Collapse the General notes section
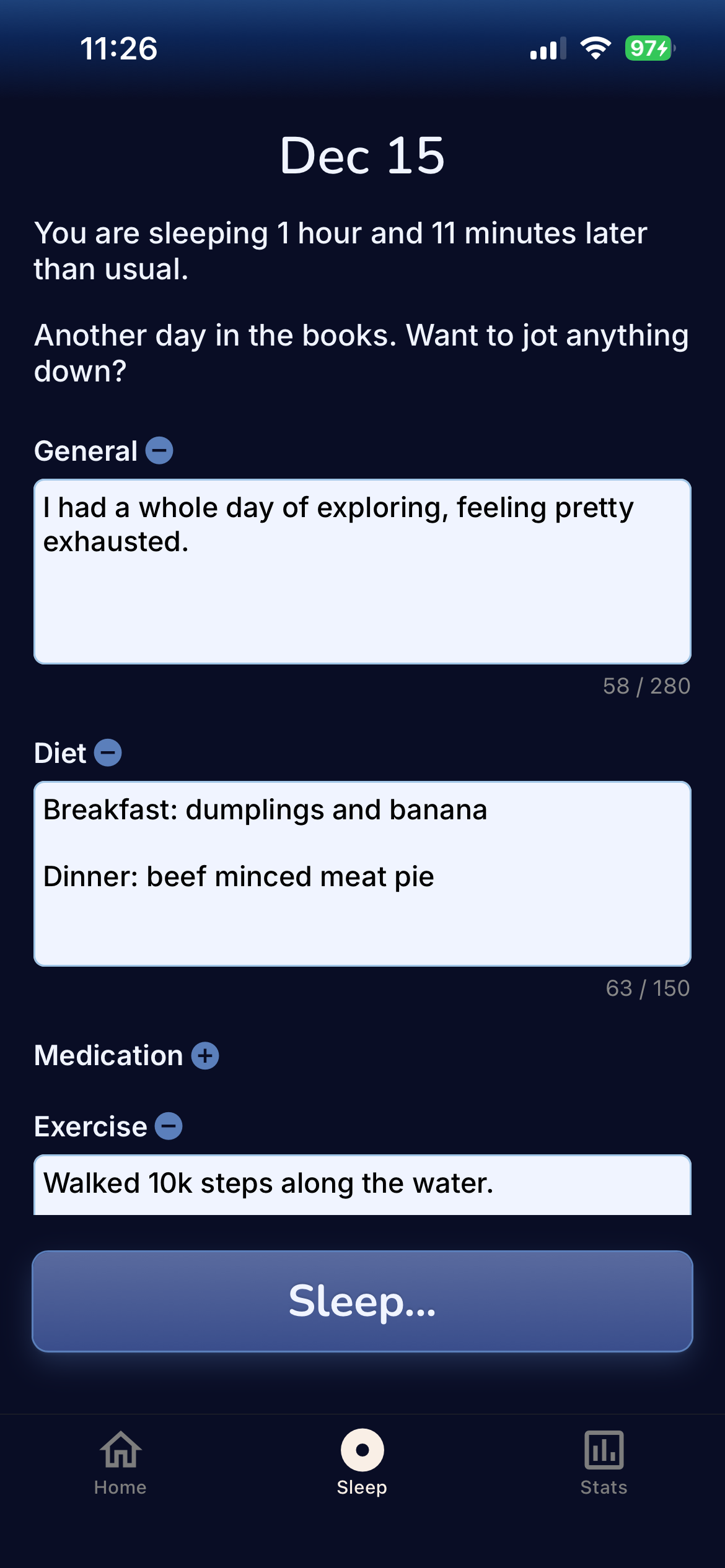 click(159, 450)
